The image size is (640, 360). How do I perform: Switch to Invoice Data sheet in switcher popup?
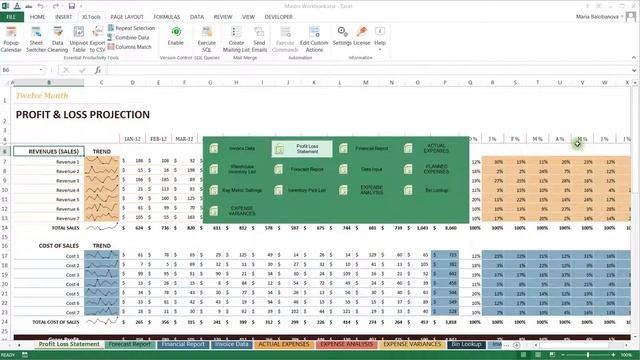coord(233,148)
